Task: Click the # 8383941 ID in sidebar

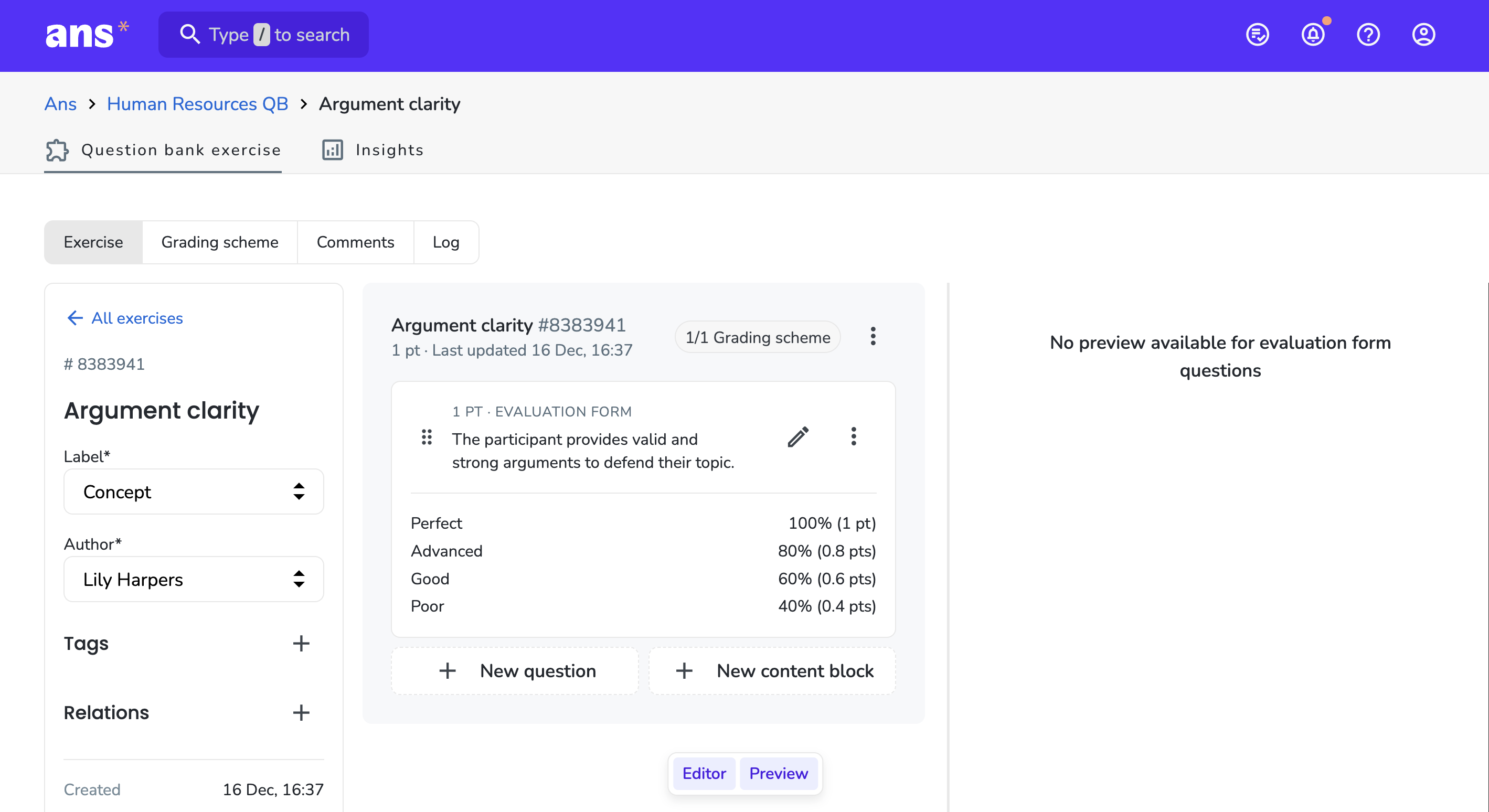Action: click(104, 364)
